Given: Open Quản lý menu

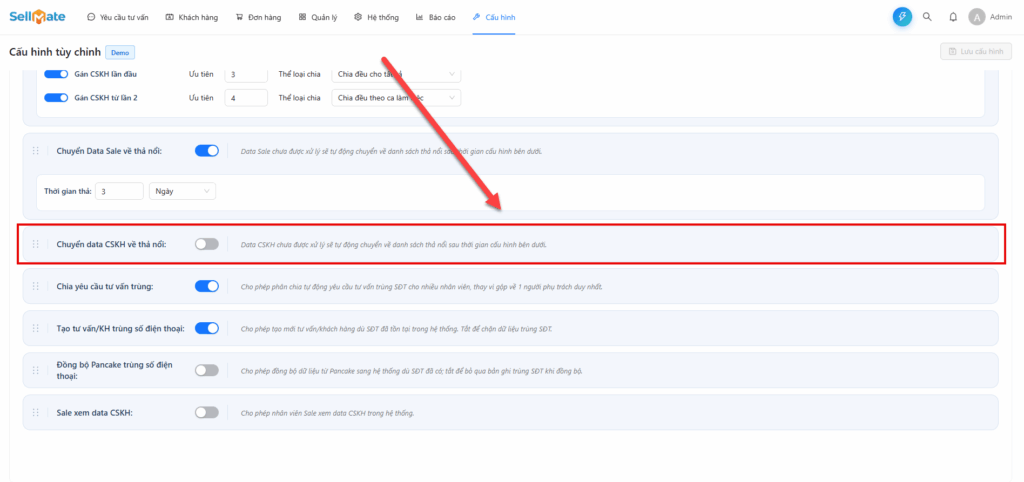Looking at the screenshot, I should pyautogui.click(x=318, y=18).
